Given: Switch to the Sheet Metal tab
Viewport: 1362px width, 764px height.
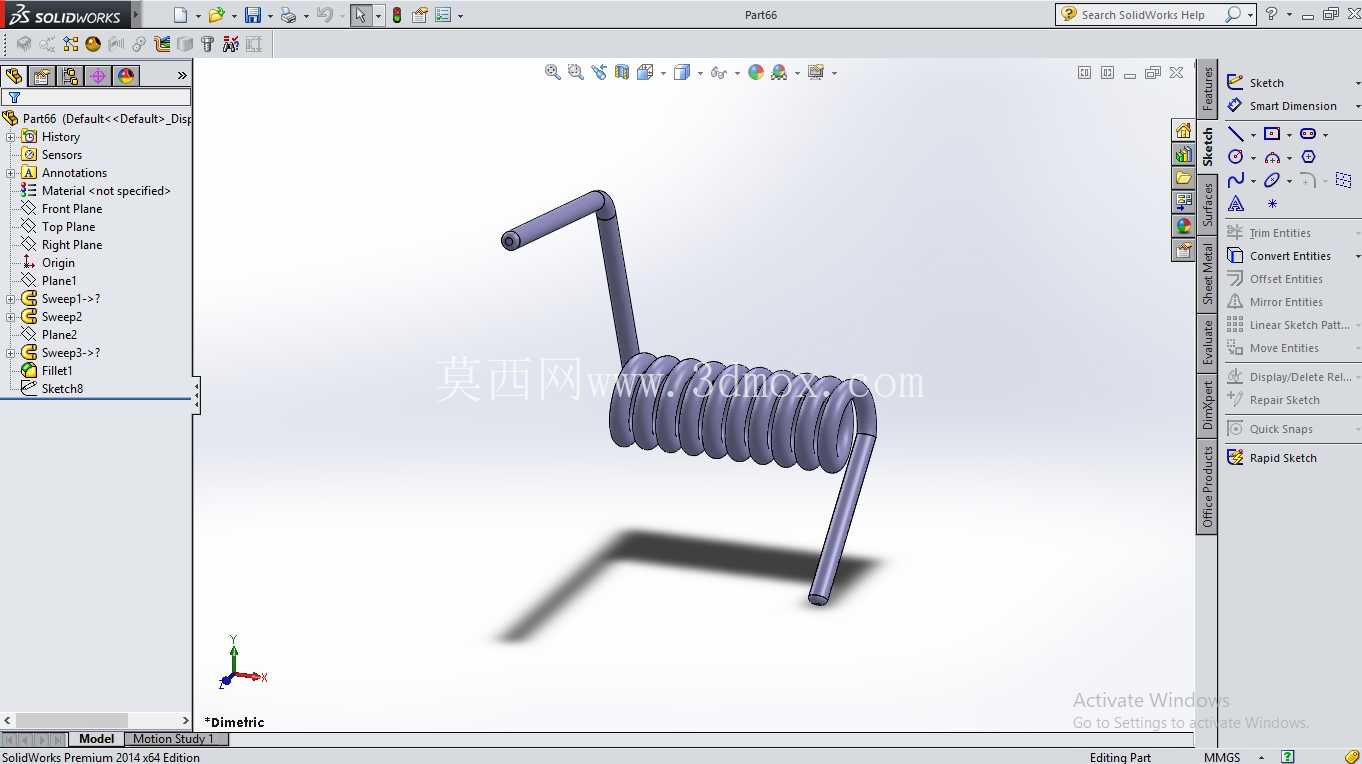Looking at the screenshot, I should tap(1207, 275).
